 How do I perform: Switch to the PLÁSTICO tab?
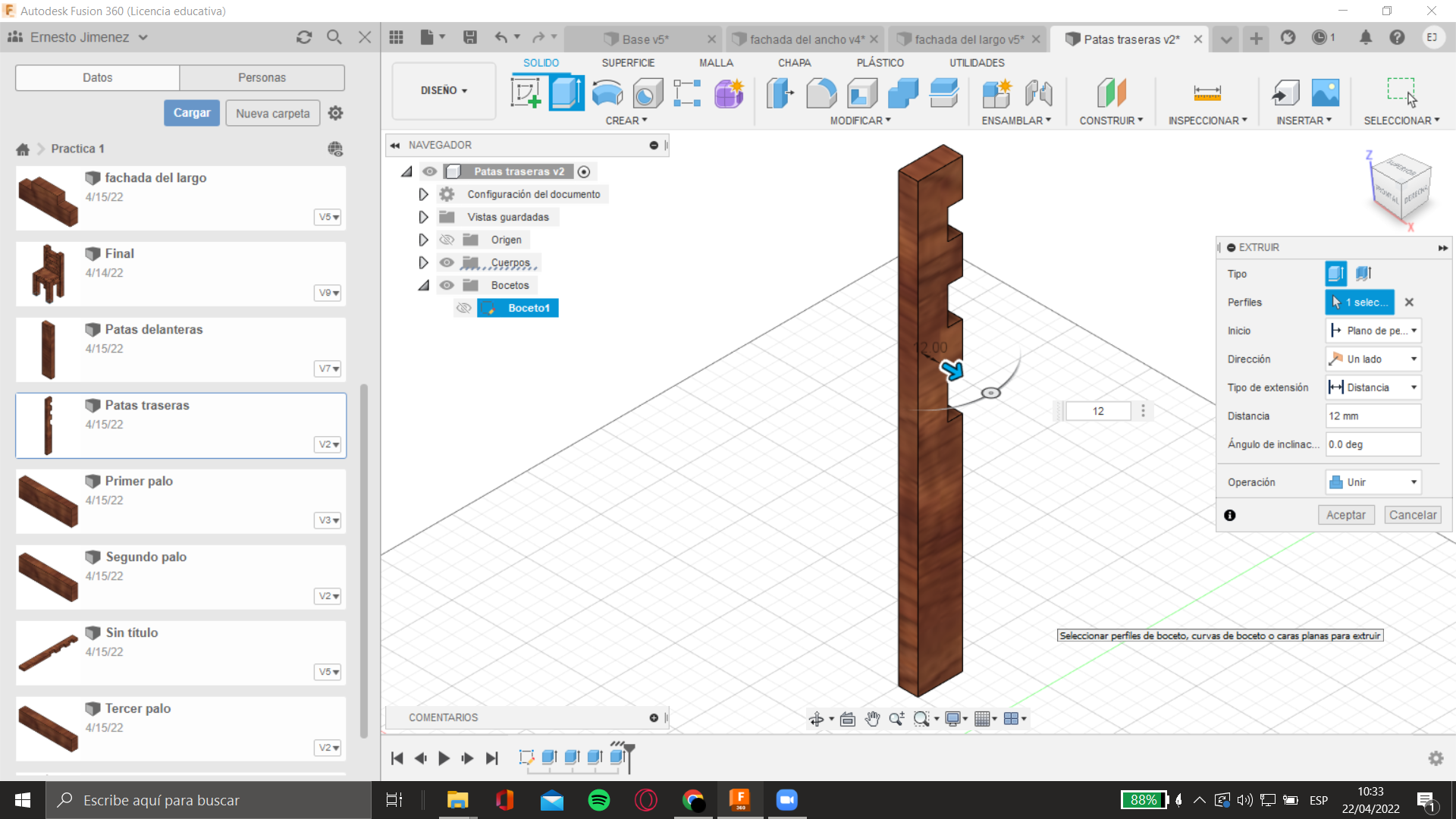tap(880, 63)
